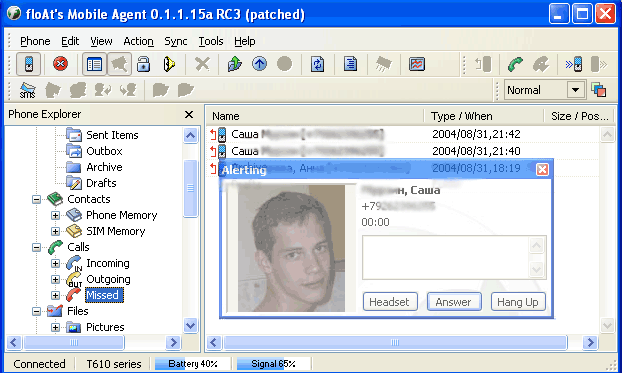Click the yellow speaker sound icon
The image size is (622, 373).
point(169,64)
